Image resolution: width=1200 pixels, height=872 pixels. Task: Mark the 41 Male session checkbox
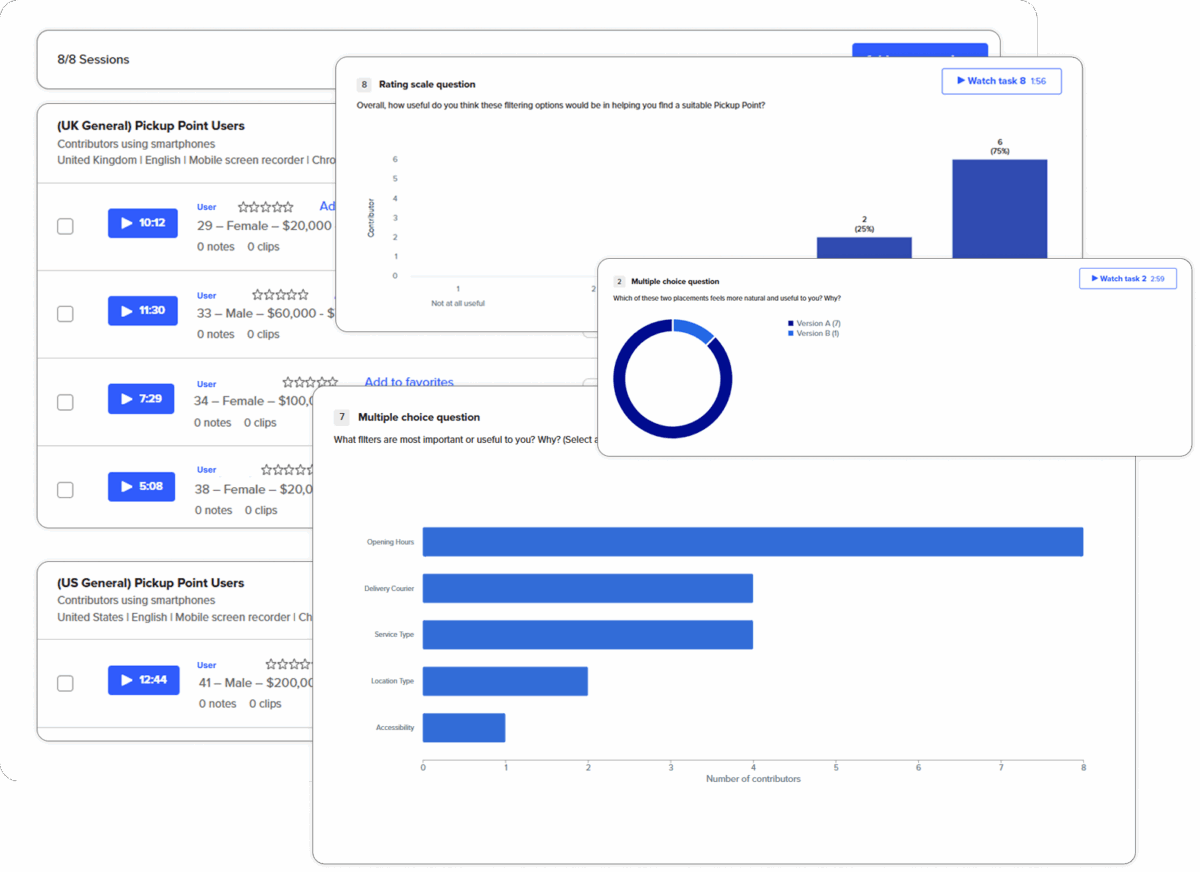point(65,683)
